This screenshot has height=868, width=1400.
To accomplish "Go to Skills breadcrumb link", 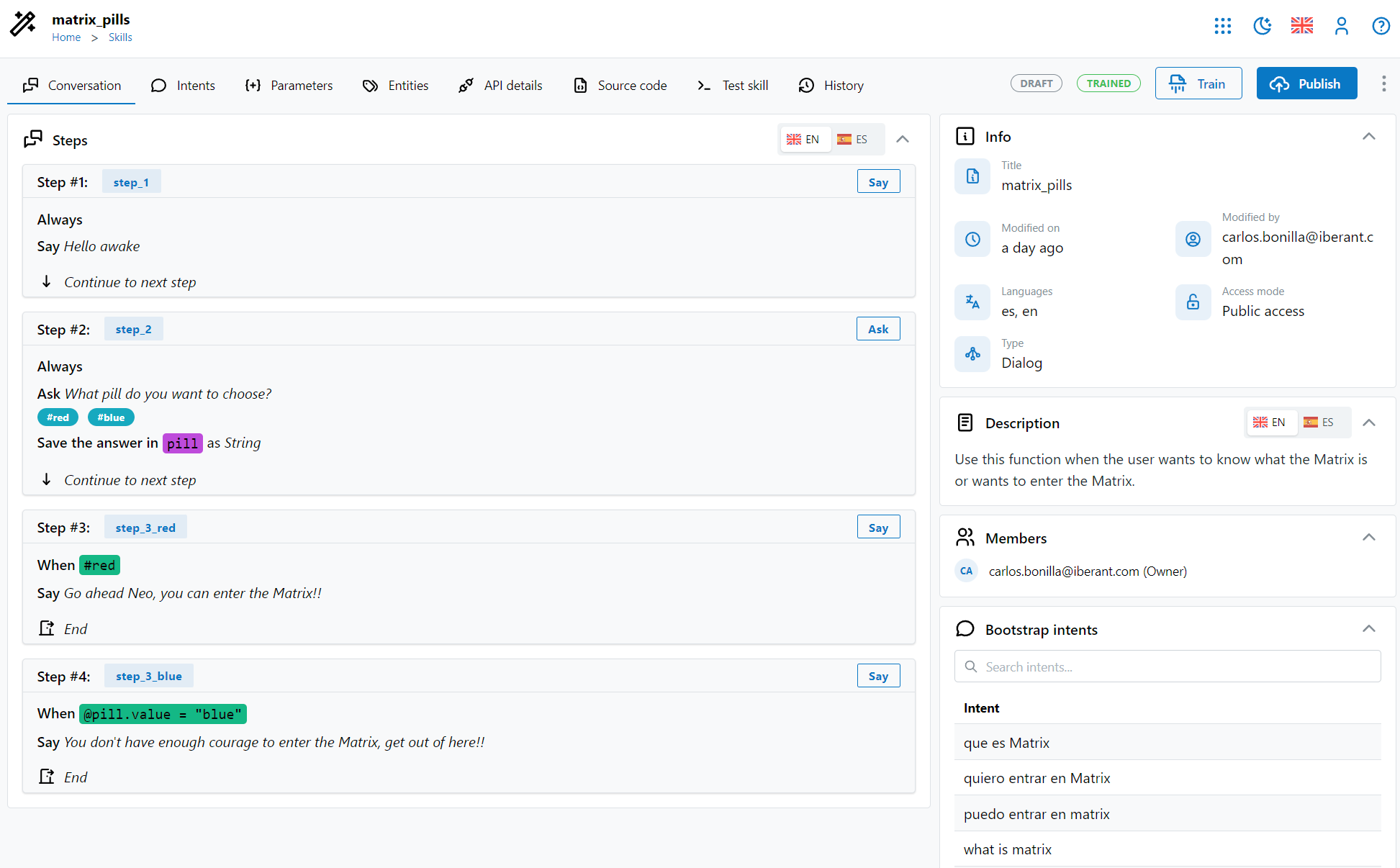I will tap(120, 37).
